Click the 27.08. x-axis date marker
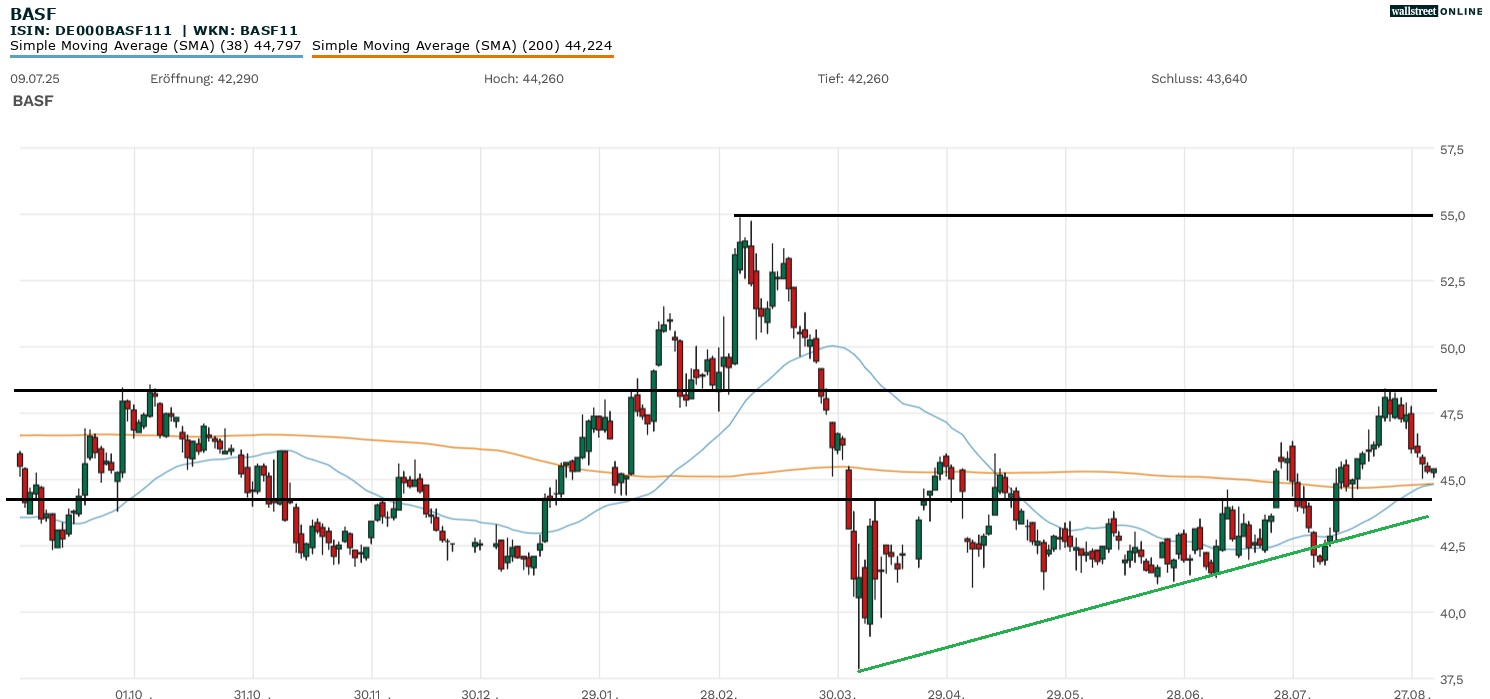The height and width of the screenshot is (699, 1490). [1410, 692]
